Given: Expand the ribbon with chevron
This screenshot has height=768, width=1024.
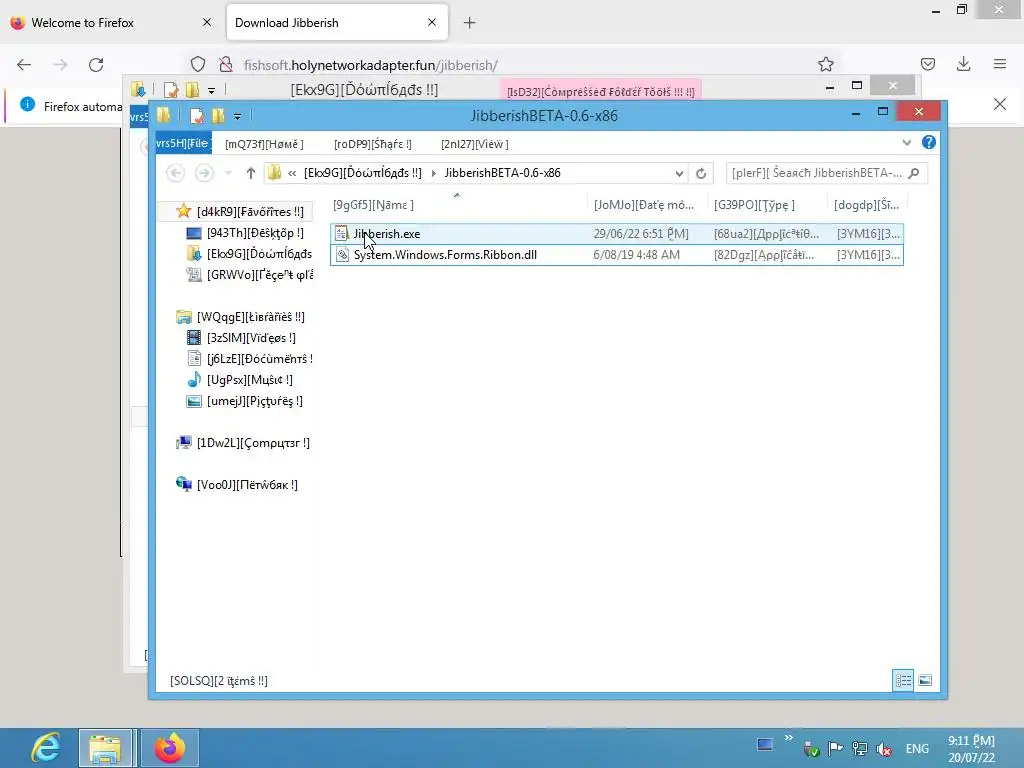Looking at the screenshot, I should point(906,142).
